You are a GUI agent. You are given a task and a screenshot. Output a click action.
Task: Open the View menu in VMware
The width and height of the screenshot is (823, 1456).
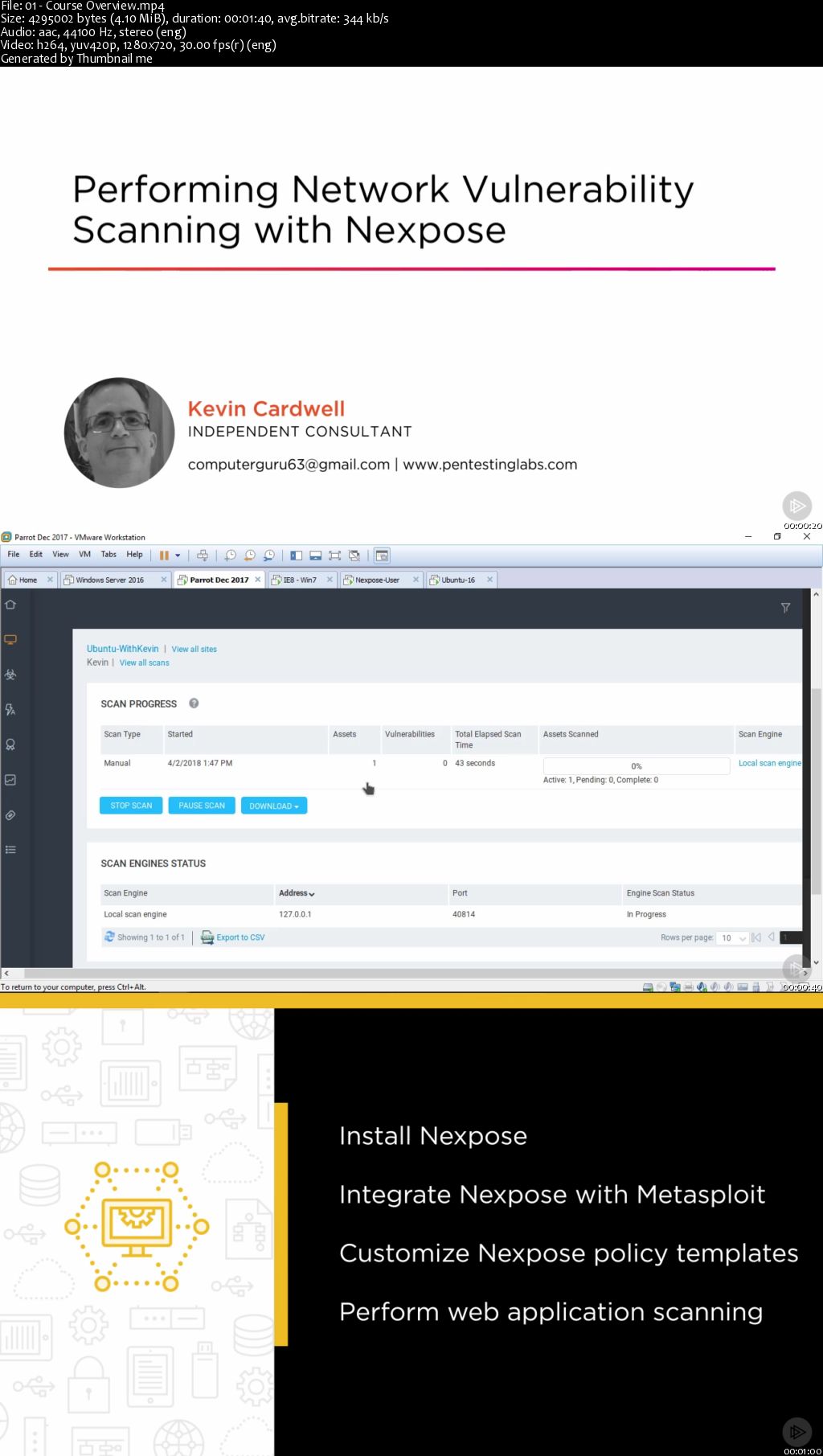click(60, 554)
